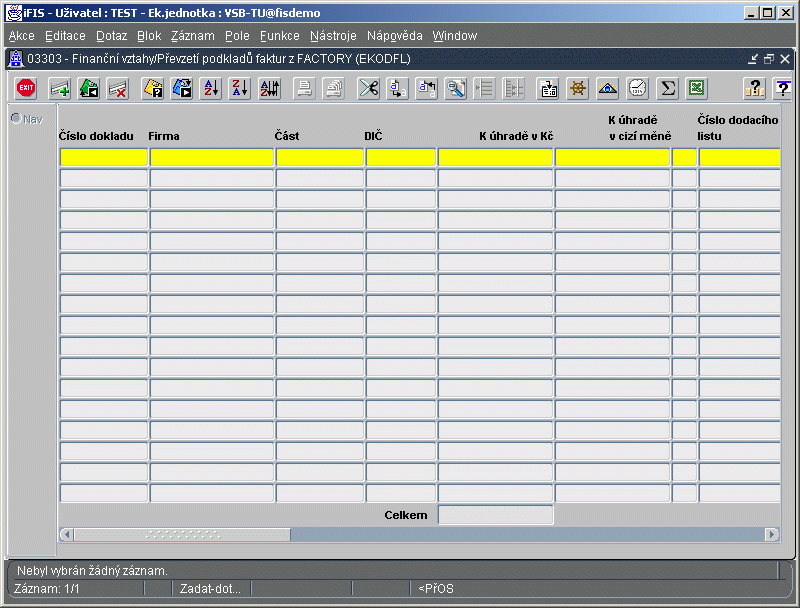
Task: Open the Blok menu
Action: point(149,36)
